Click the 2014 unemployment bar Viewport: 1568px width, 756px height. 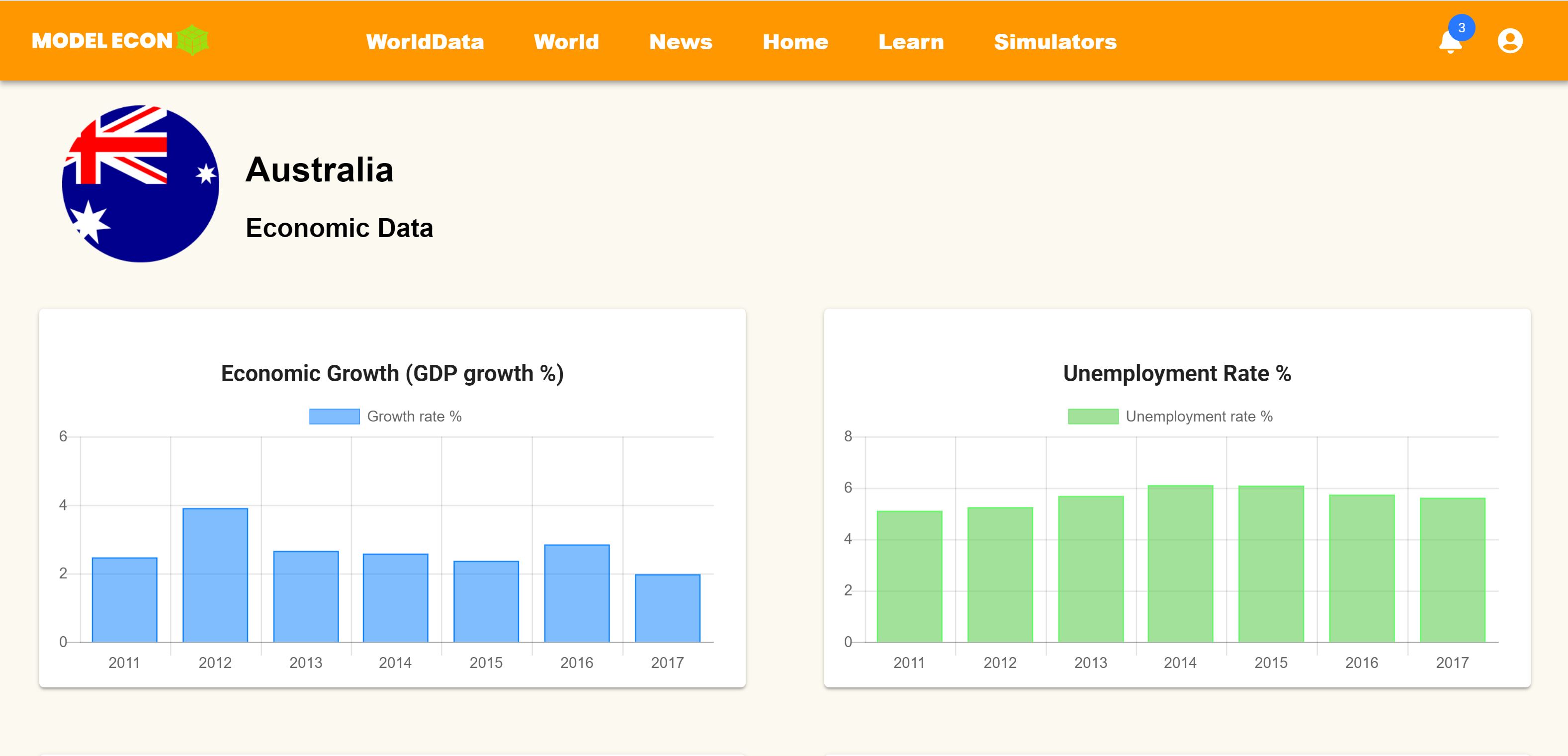tap(1180, 564)
